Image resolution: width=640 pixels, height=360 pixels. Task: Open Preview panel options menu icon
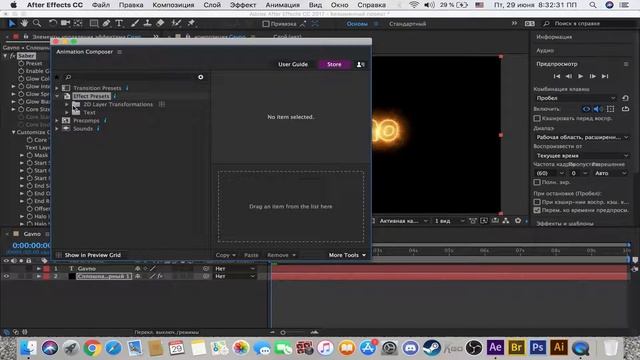626,64
